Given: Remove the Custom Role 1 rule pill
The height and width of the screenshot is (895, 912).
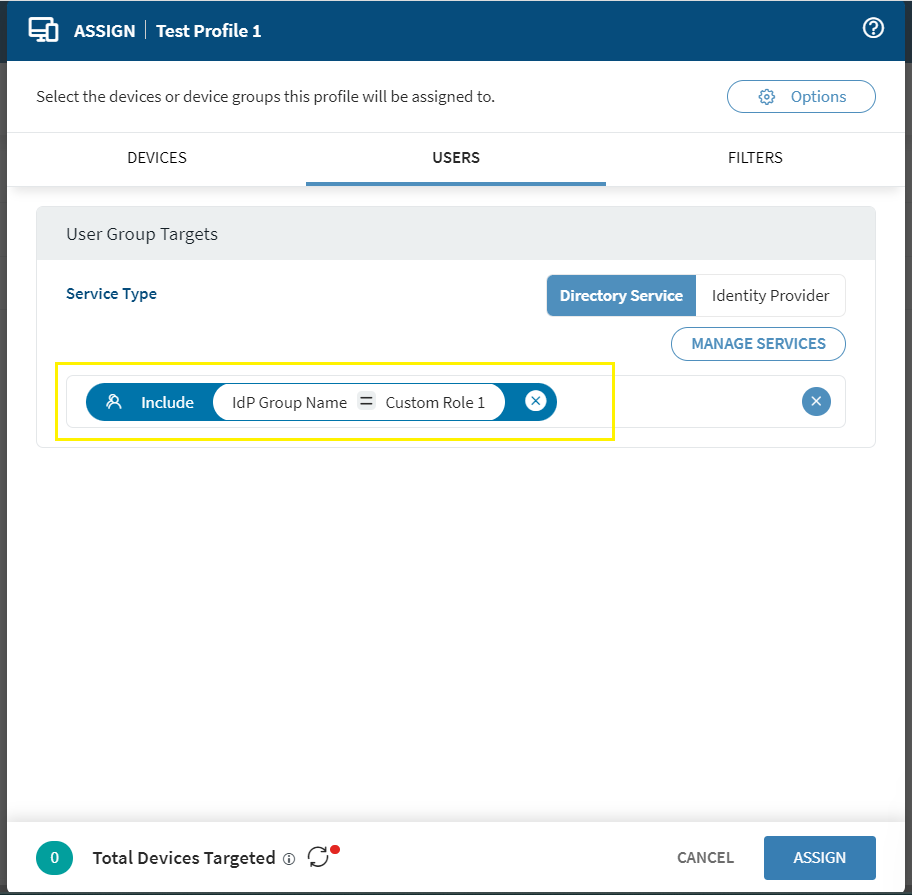Looking at the screenshot, I should click(x=536, y=402).
